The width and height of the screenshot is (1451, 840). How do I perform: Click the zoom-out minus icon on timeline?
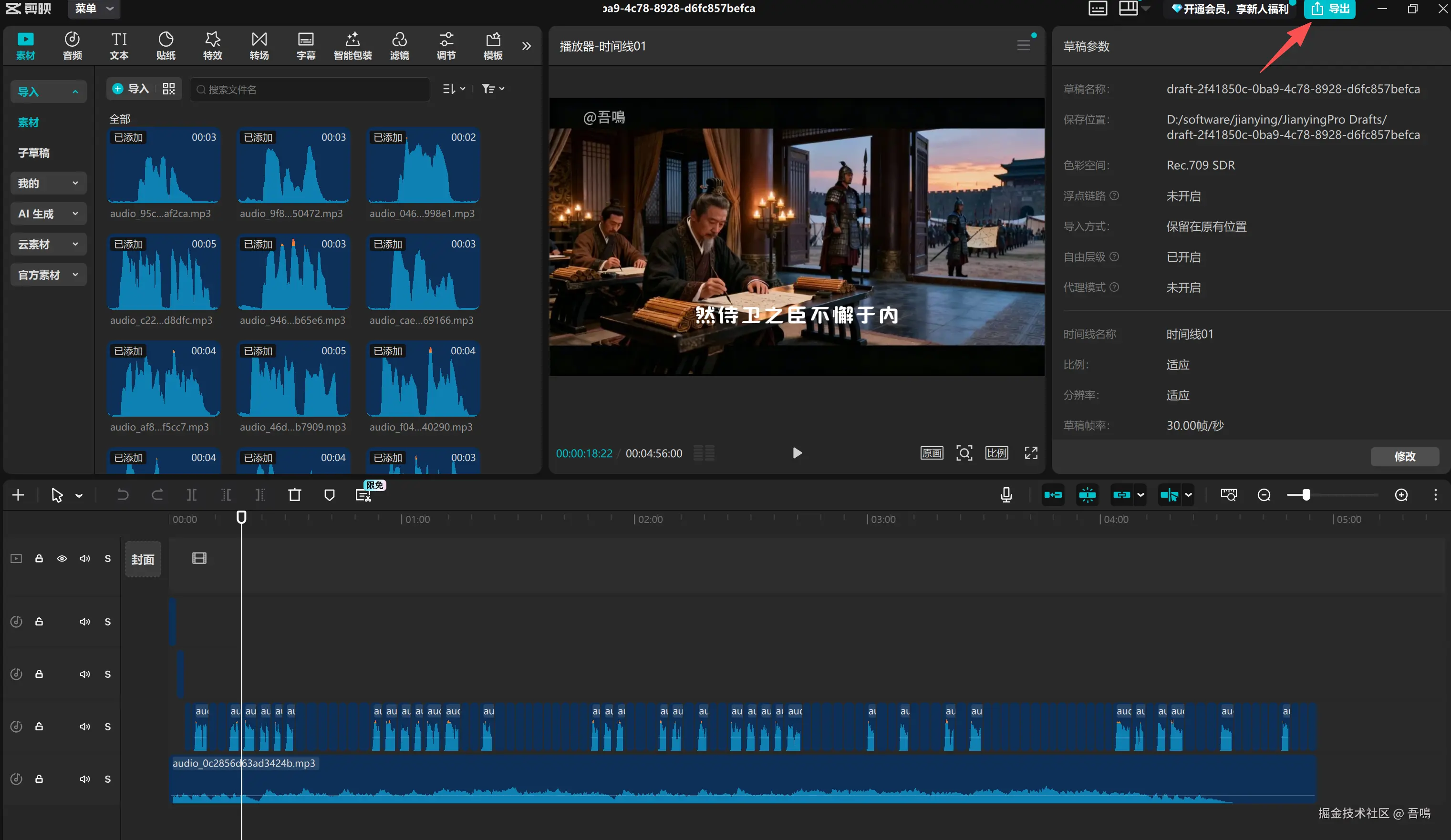1264,495
